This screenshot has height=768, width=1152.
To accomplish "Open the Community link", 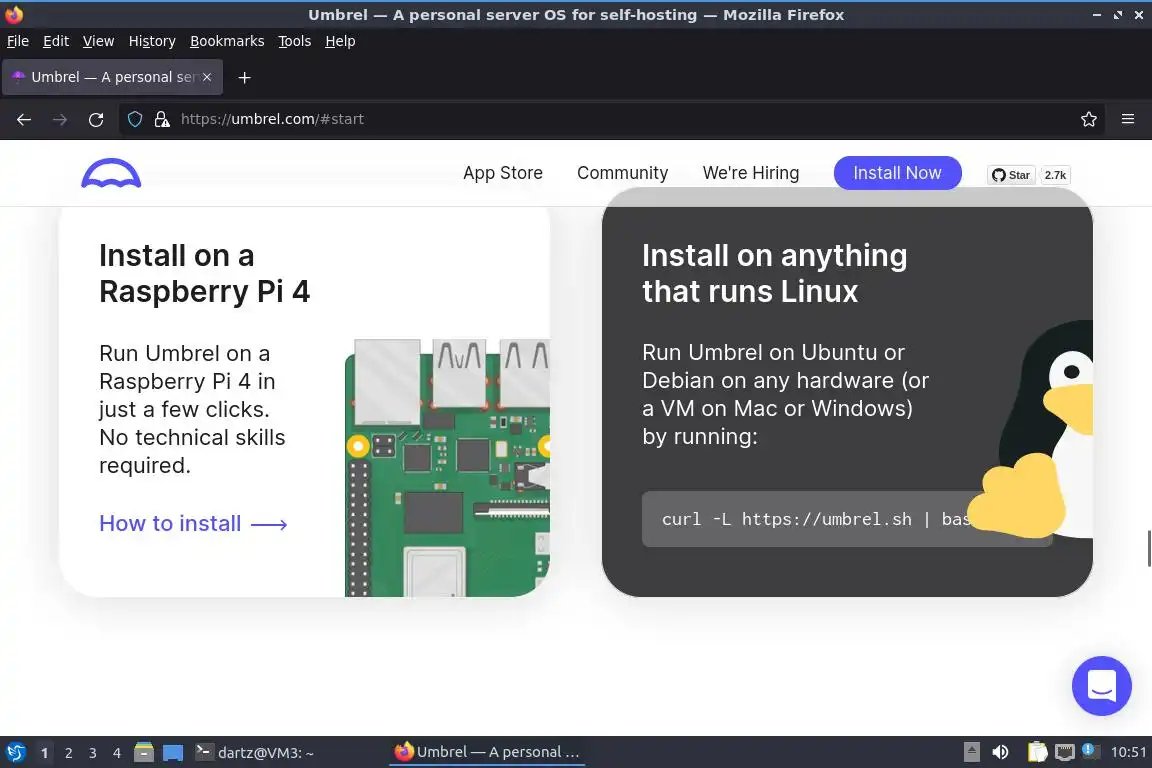I will pos(622,173).
